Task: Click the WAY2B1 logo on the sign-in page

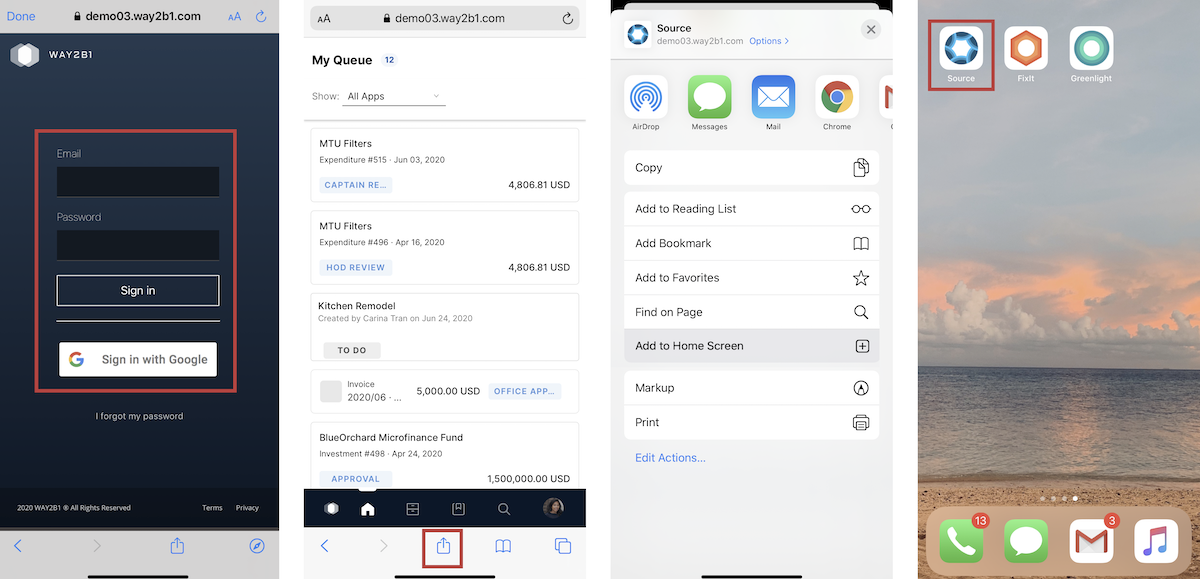Action: [x=52, y=55]
